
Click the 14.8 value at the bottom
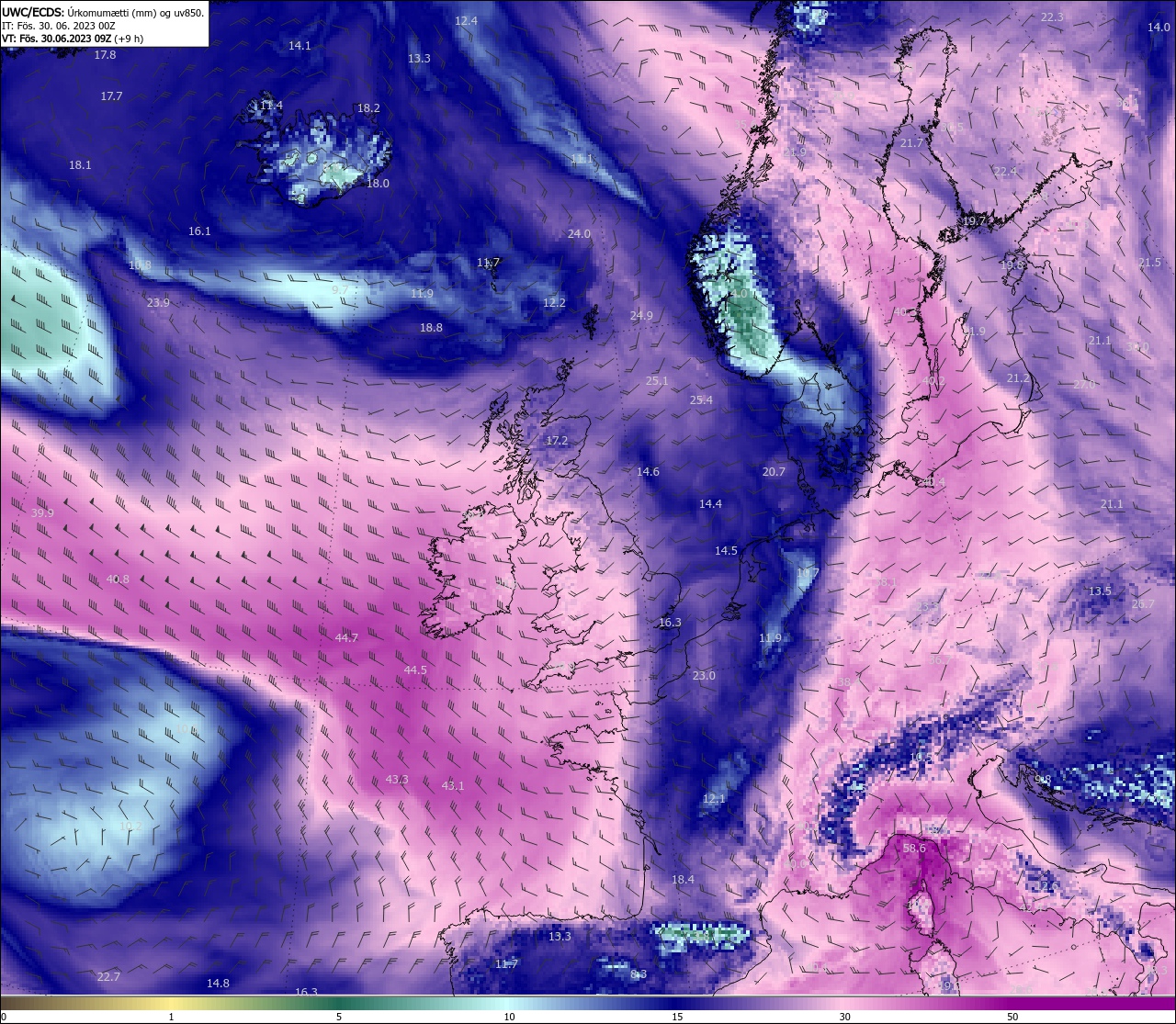point(218,984)
